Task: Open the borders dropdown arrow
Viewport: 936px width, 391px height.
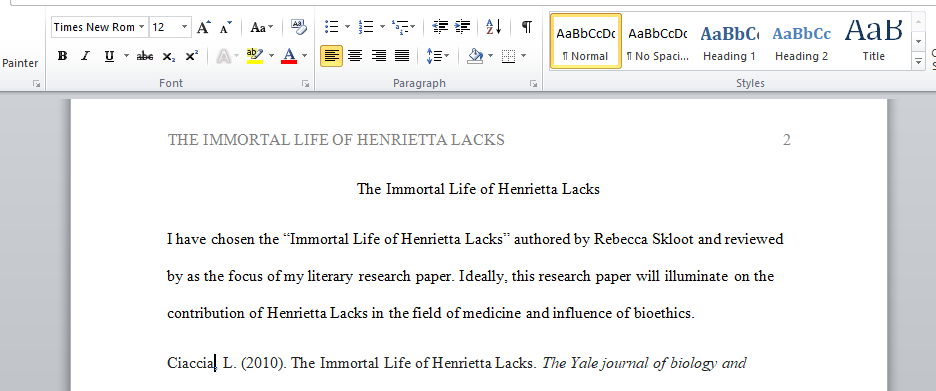Action: (x=524, y=56)
